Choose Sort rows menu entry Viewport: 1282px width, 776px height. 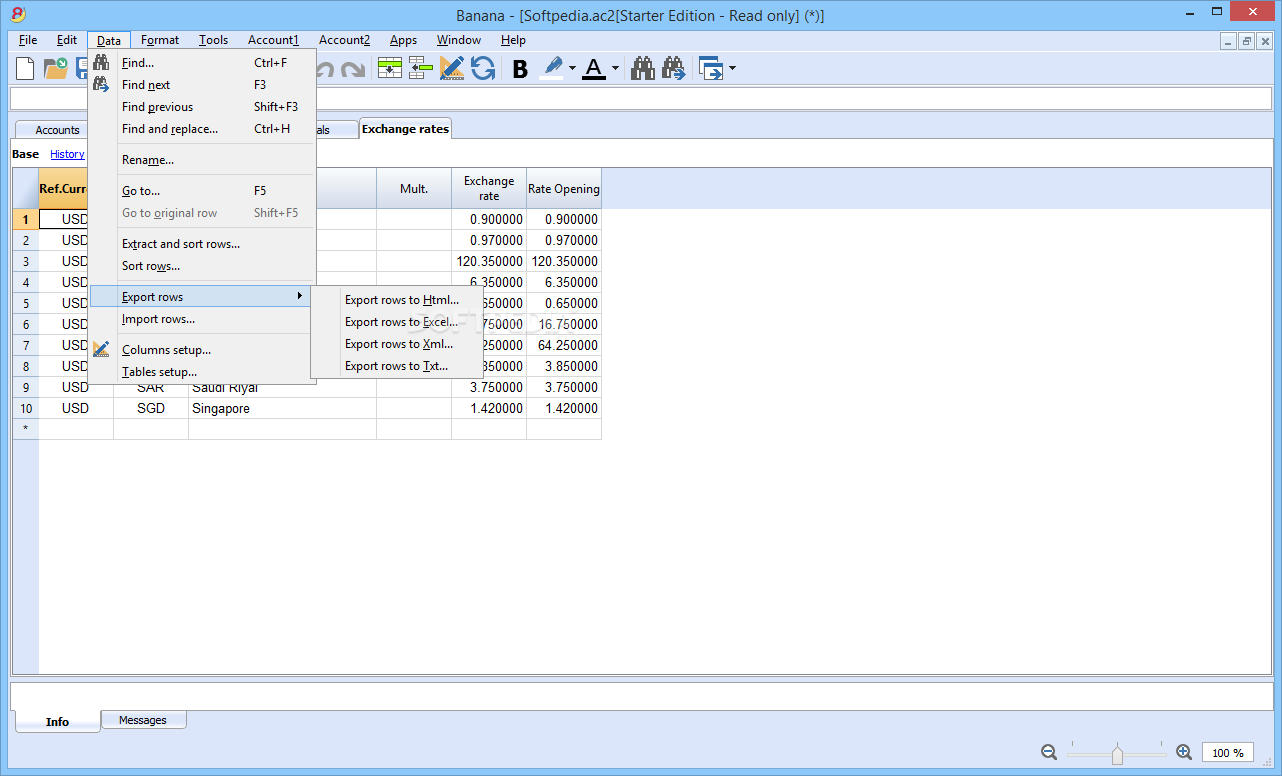[202, 266]
